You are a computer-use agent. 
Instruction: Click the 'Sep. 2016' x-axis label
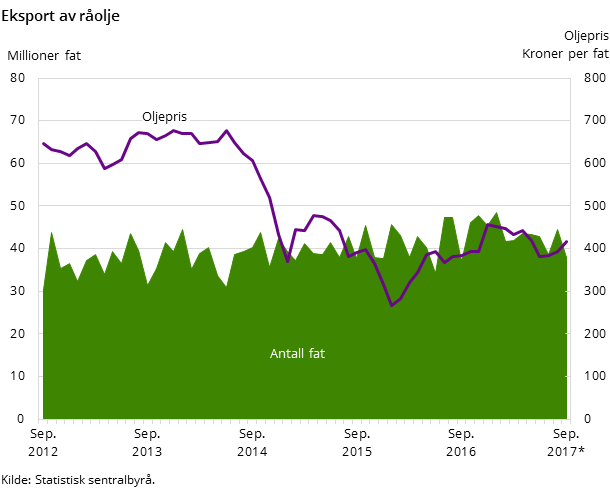pyautogui.click(x=461, y=442)
